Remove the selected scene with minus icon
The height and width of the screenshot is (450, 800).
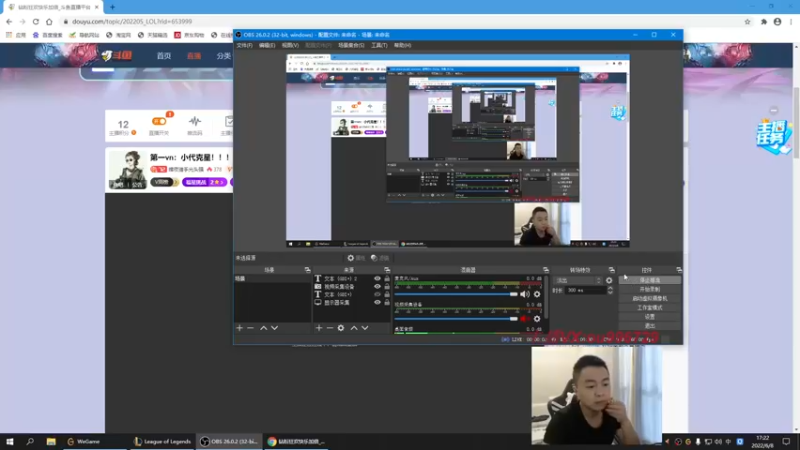tap(251, 328)
